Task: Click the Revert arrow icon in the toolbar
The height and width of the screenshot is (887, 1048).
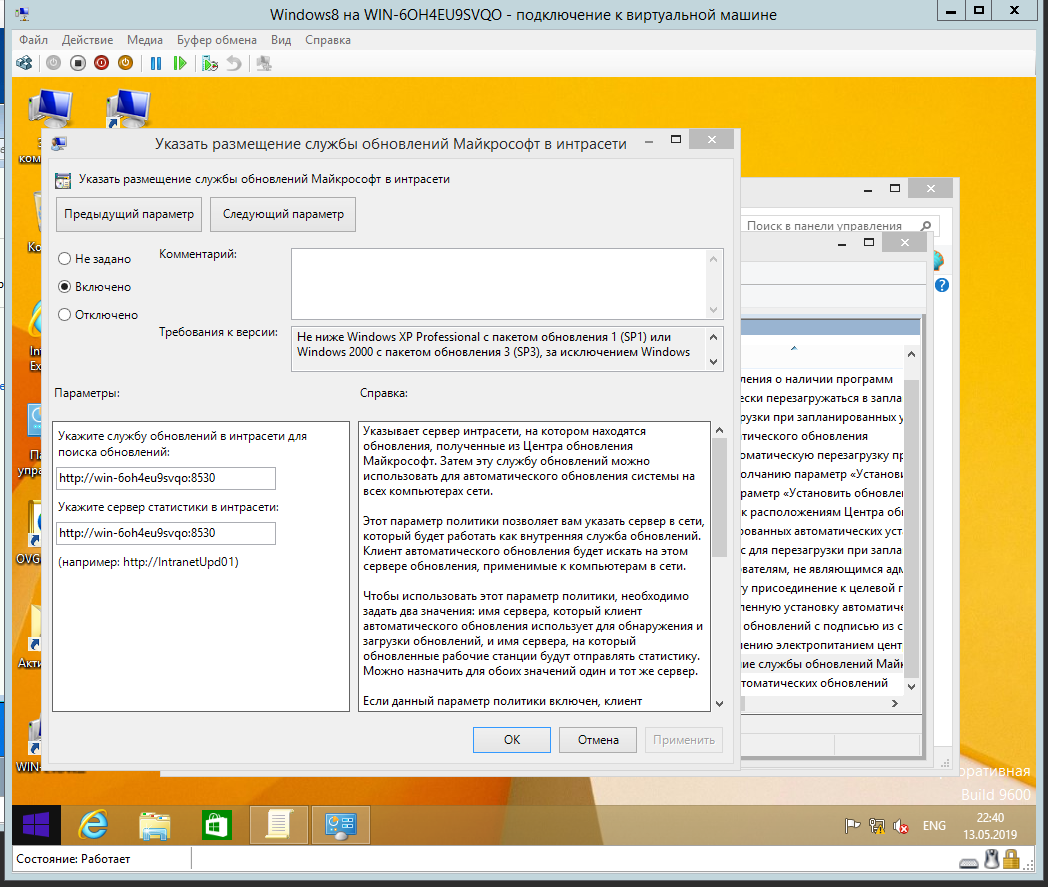Action: pos(234,64)
